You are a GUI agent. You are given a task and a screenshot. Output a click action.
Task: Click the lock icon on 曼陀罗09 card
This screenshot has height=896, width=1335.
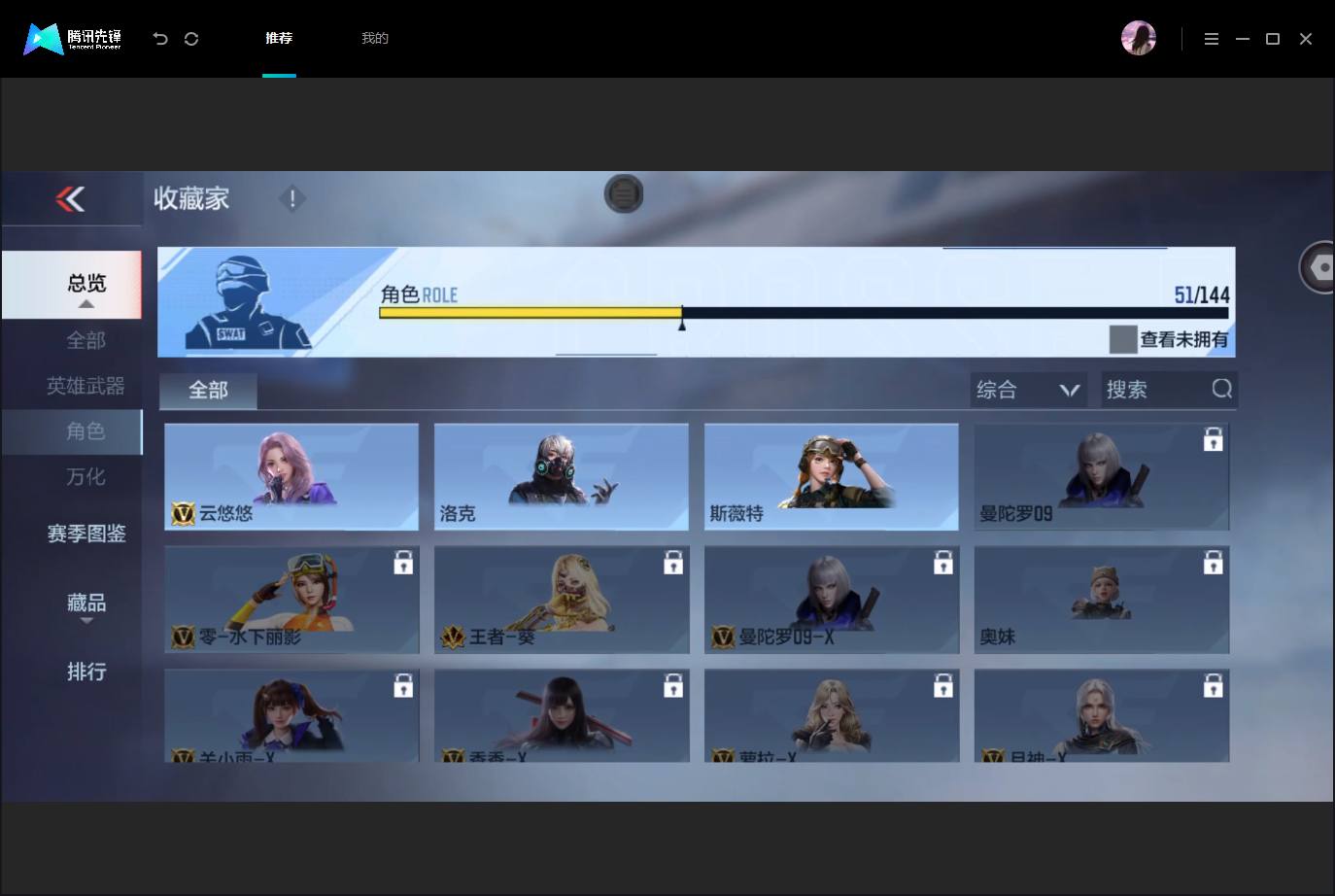[x=1213, y=440]
